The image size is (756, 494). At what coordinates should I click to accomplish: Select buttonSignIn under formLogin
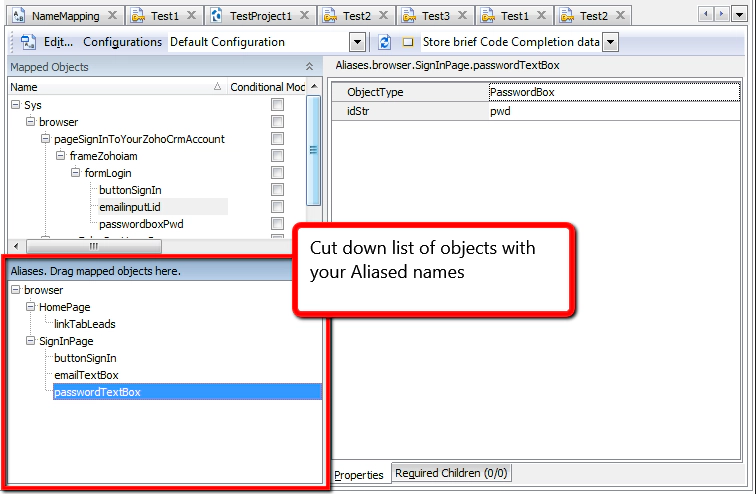pyautogui.click(x=130, y=190)
